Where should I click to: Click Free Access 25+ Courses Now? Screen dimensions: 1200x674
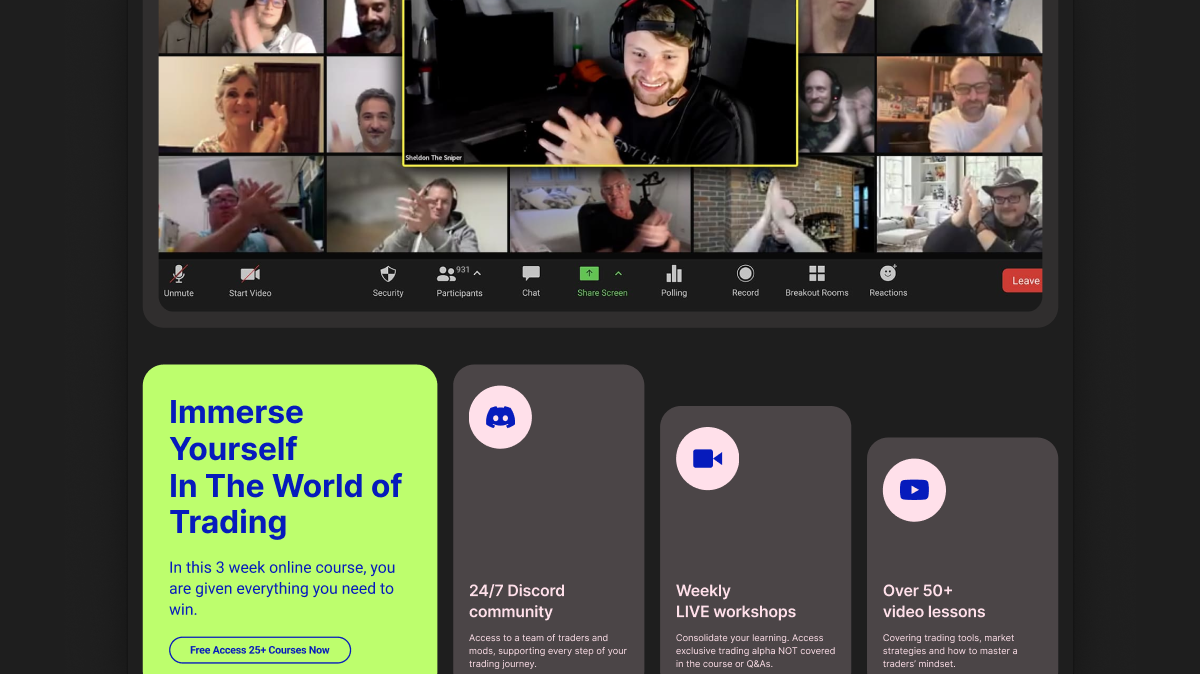point(260,650)
